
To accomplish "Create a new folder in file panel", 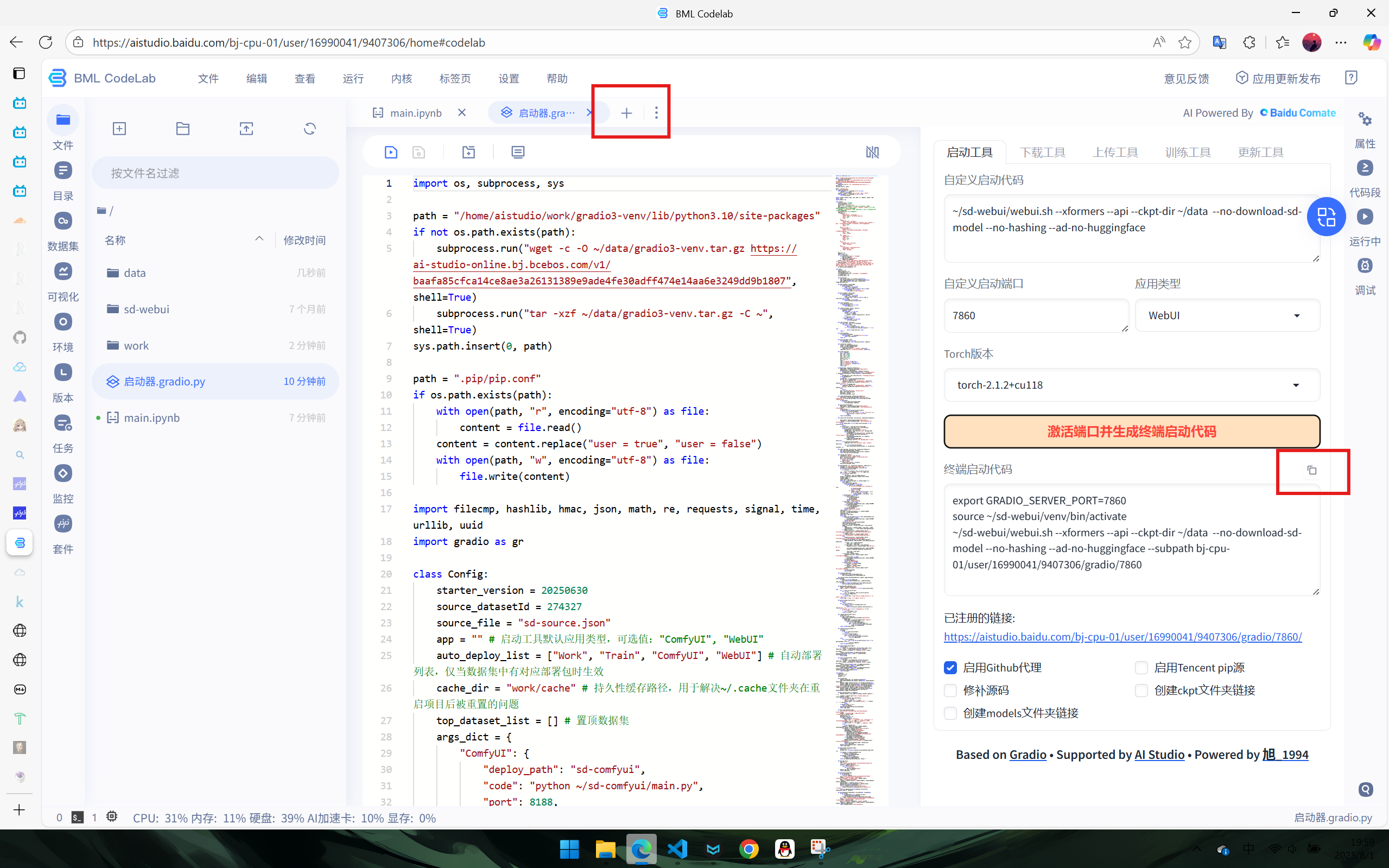I will coord(182,129).
